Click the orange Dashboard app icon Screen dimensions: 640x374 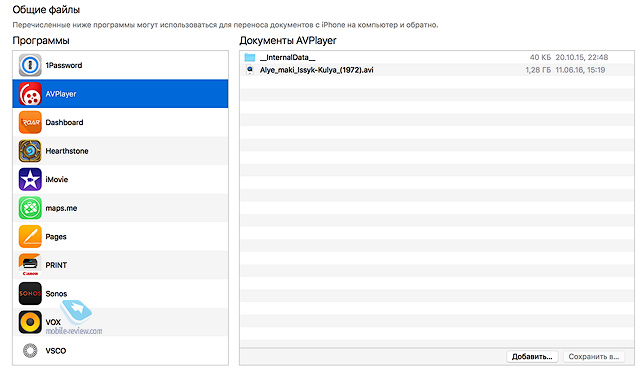30,122
